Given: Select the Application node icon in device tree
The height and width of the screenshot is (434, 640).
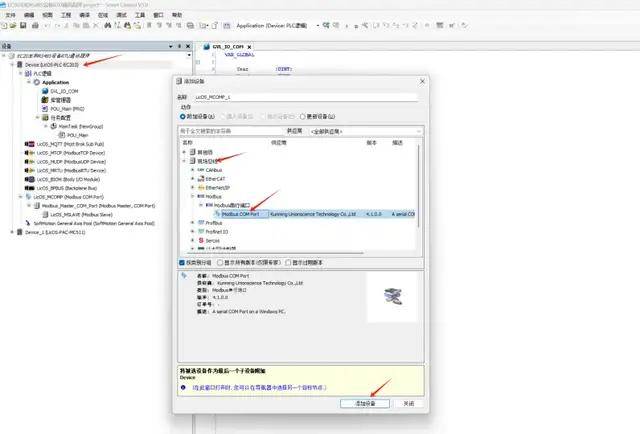Looking at the screenshot, I should [38, 83].
